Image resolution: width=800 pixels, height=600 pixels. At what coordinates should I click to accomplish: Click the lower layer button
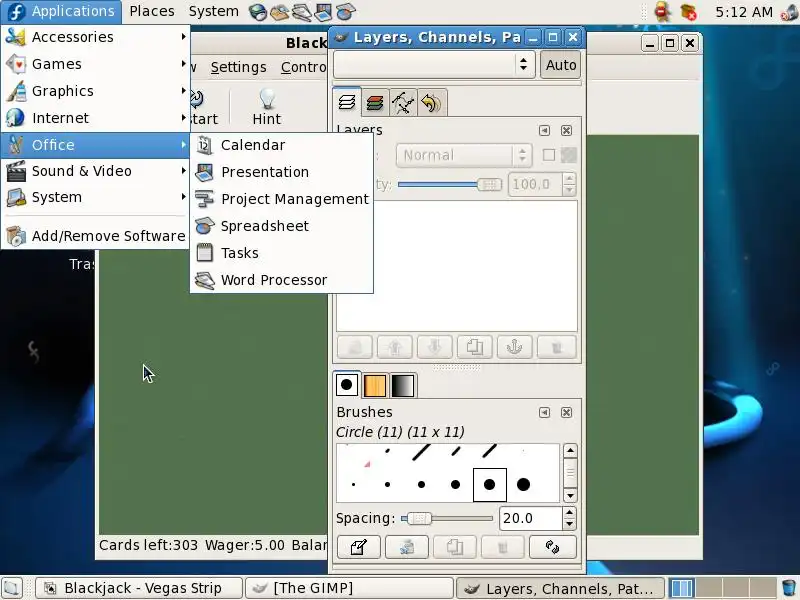point(435,347)
